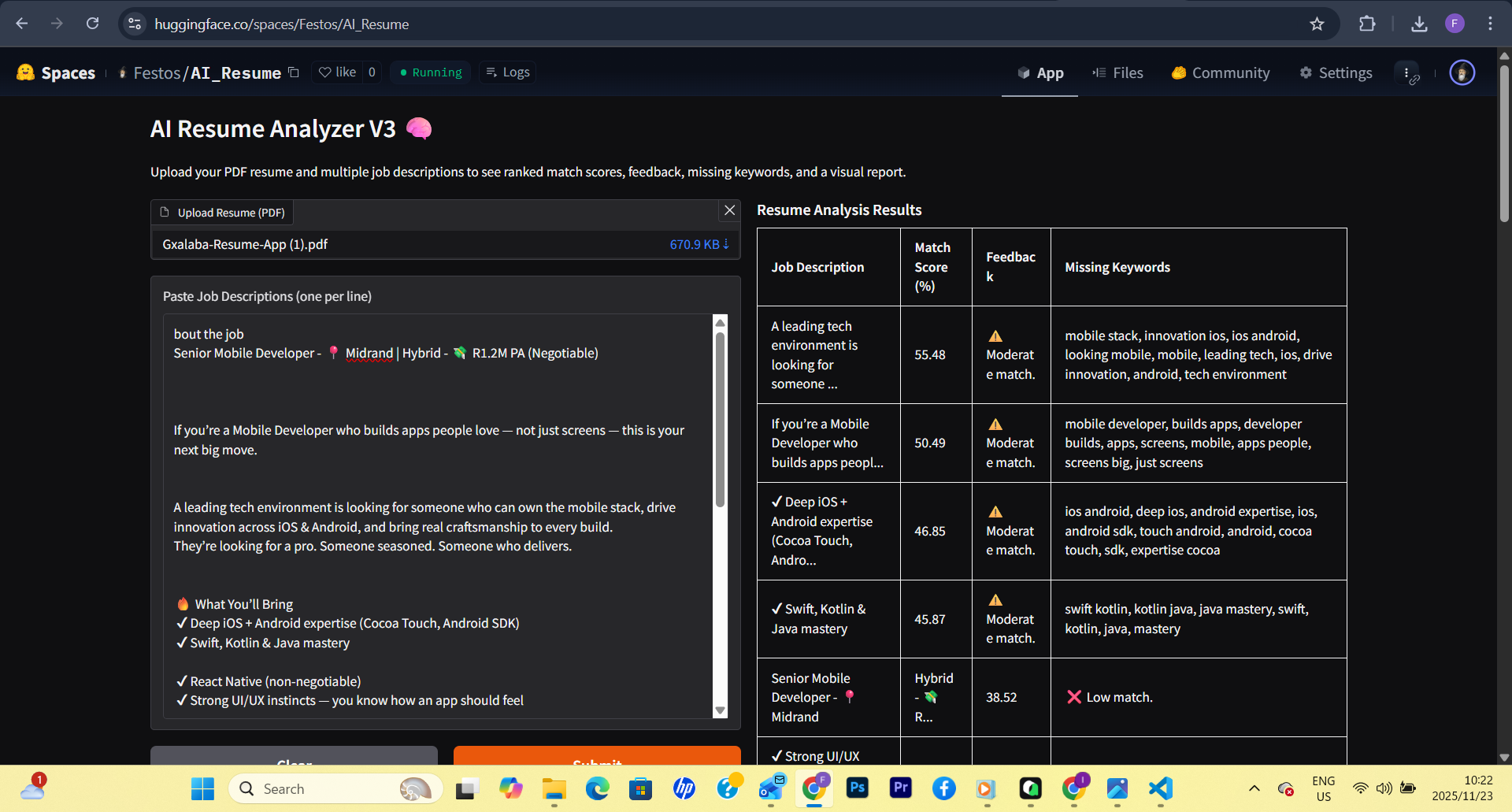Screen dimensions: 1512x812
Task: Click the job descriptions textarea scrollbar
Action: coord(720,420)
